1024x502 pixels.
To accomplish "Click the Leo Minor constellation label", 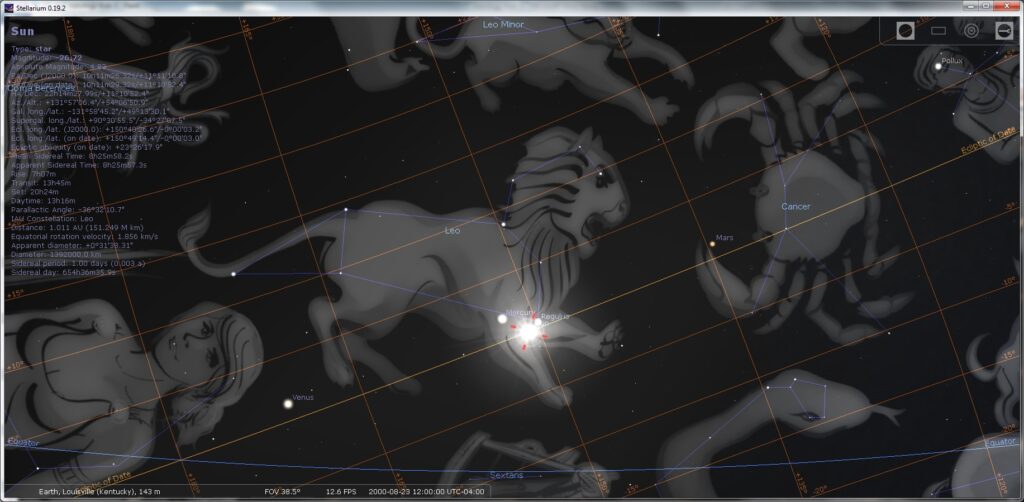I will click(x=503, y=25).
